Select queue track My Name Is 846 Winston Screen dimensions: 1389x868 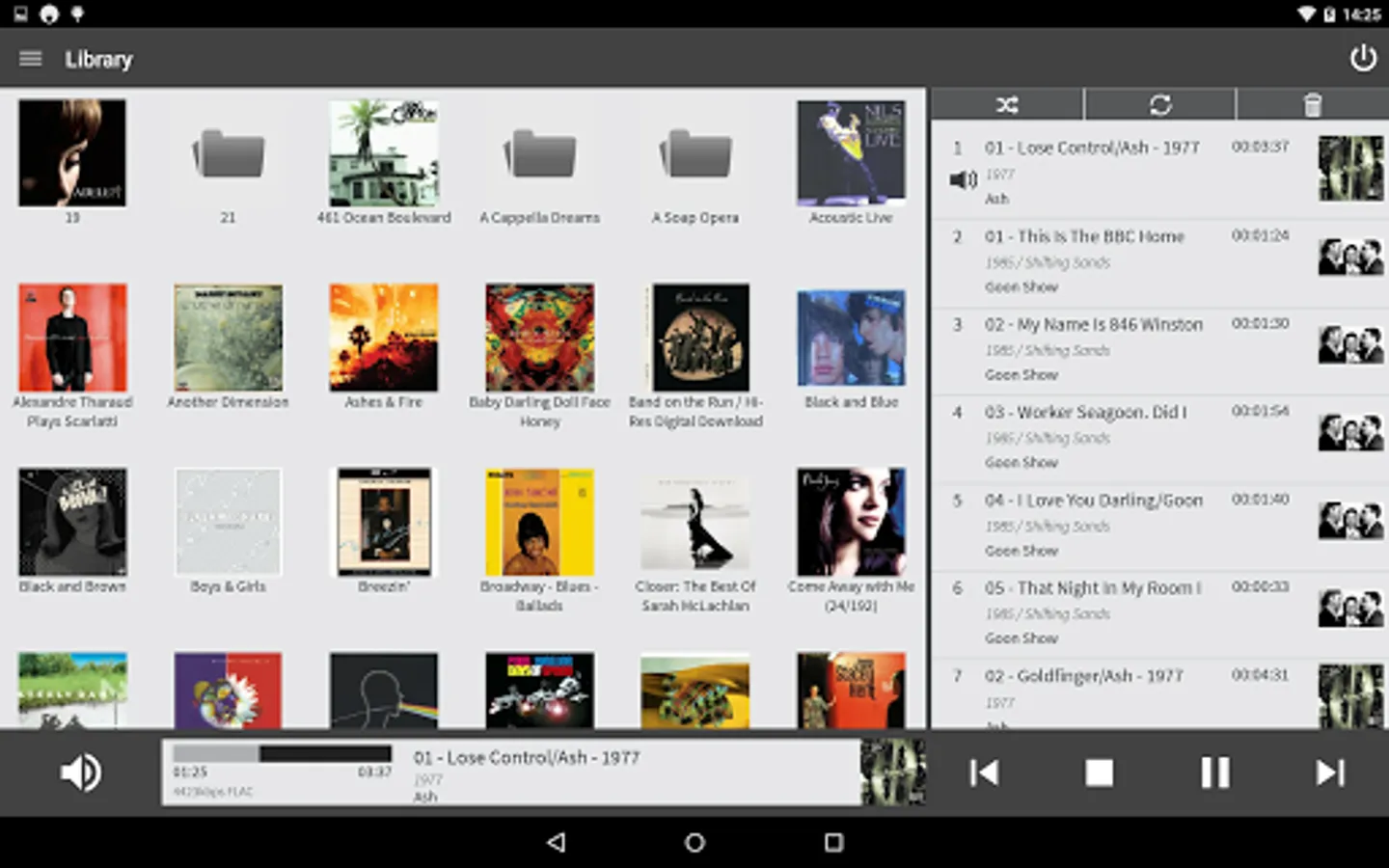[x=1160, y=349]
